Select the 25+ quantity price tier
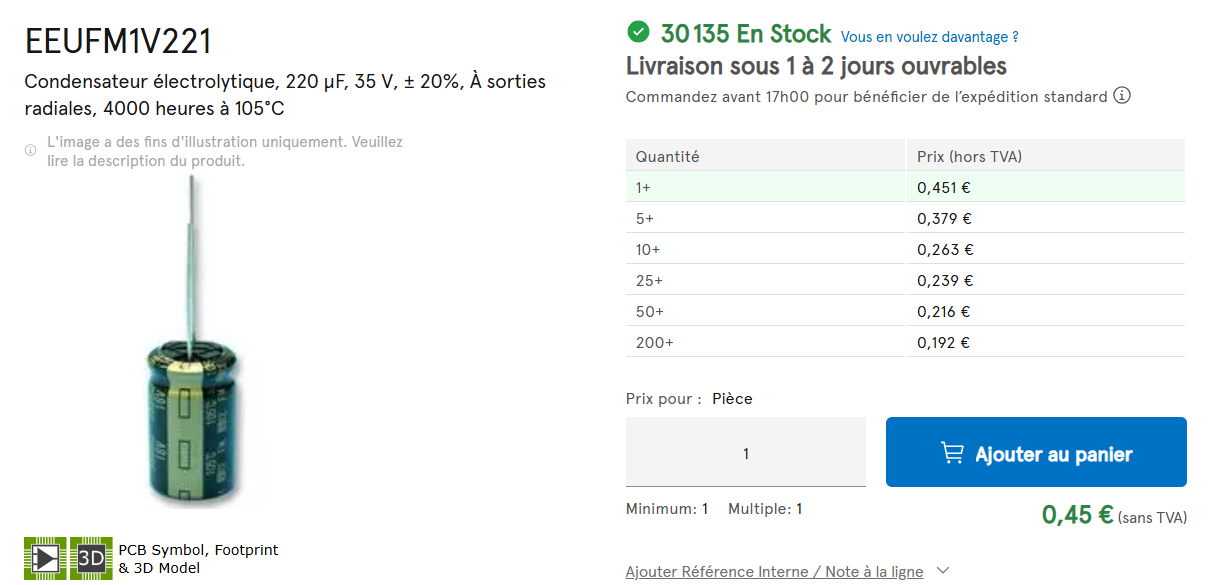Image resolution: width=1222 pixels, height=585 pixels. 905,280
